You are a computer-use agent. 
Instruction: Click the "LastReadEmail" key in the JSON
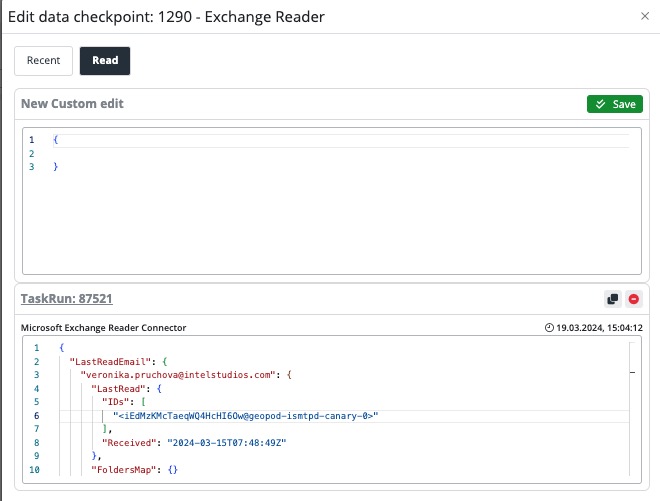tap(109, 361)
